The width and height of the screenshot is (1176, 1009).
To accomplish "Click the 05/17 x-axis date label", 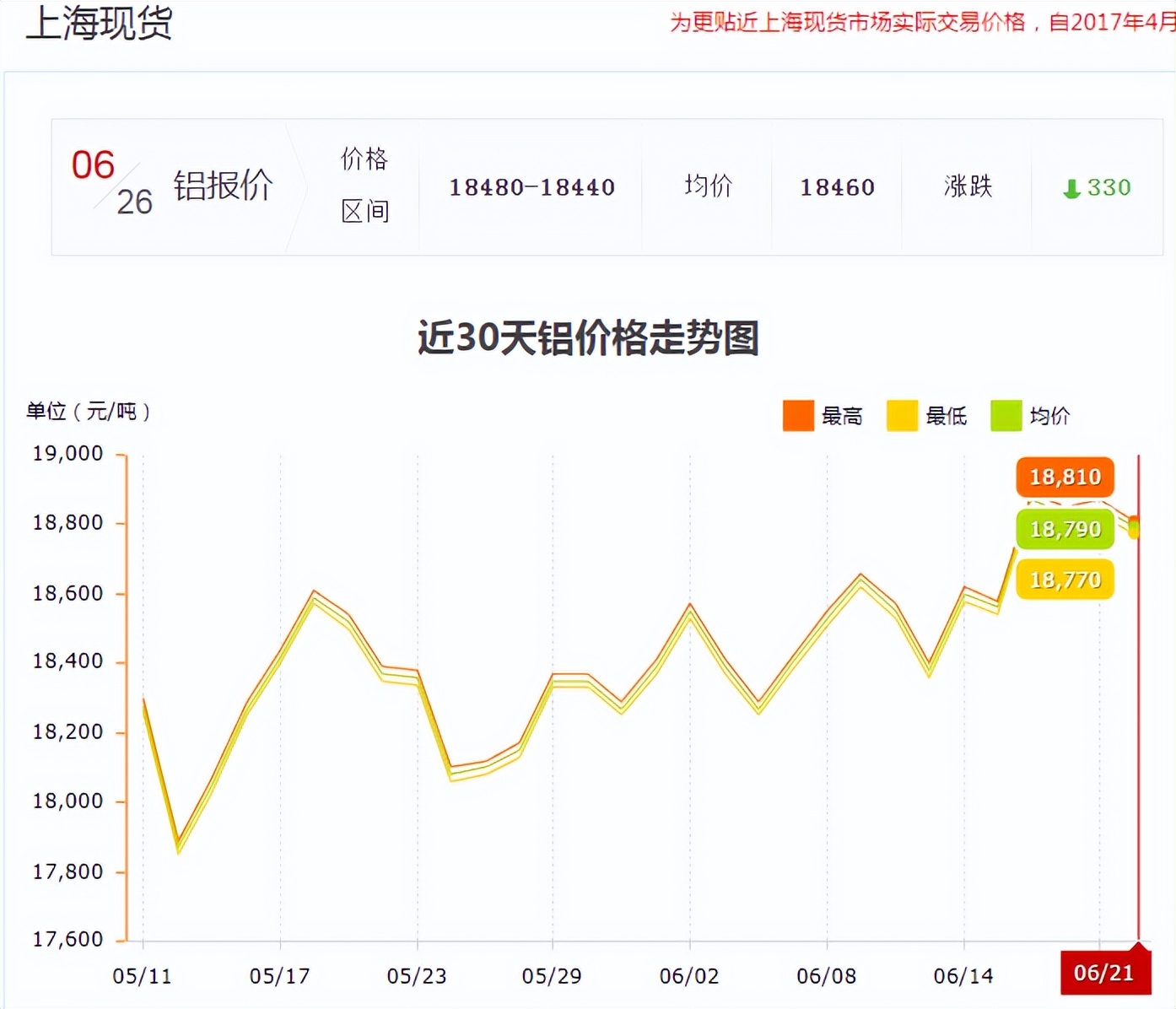I will pos(279,976).
